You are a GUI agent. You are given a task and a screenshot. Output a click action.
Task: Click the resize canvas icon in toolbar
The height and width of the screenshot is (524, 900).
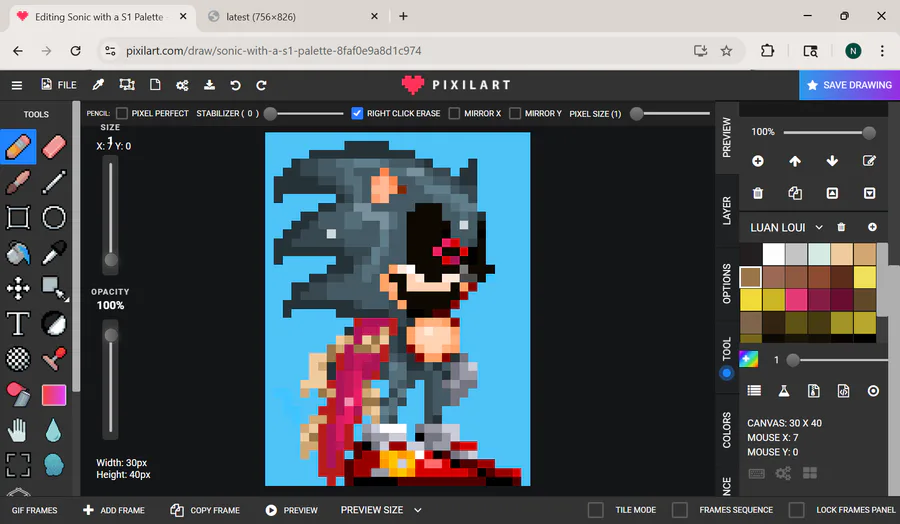pos(127,85)
